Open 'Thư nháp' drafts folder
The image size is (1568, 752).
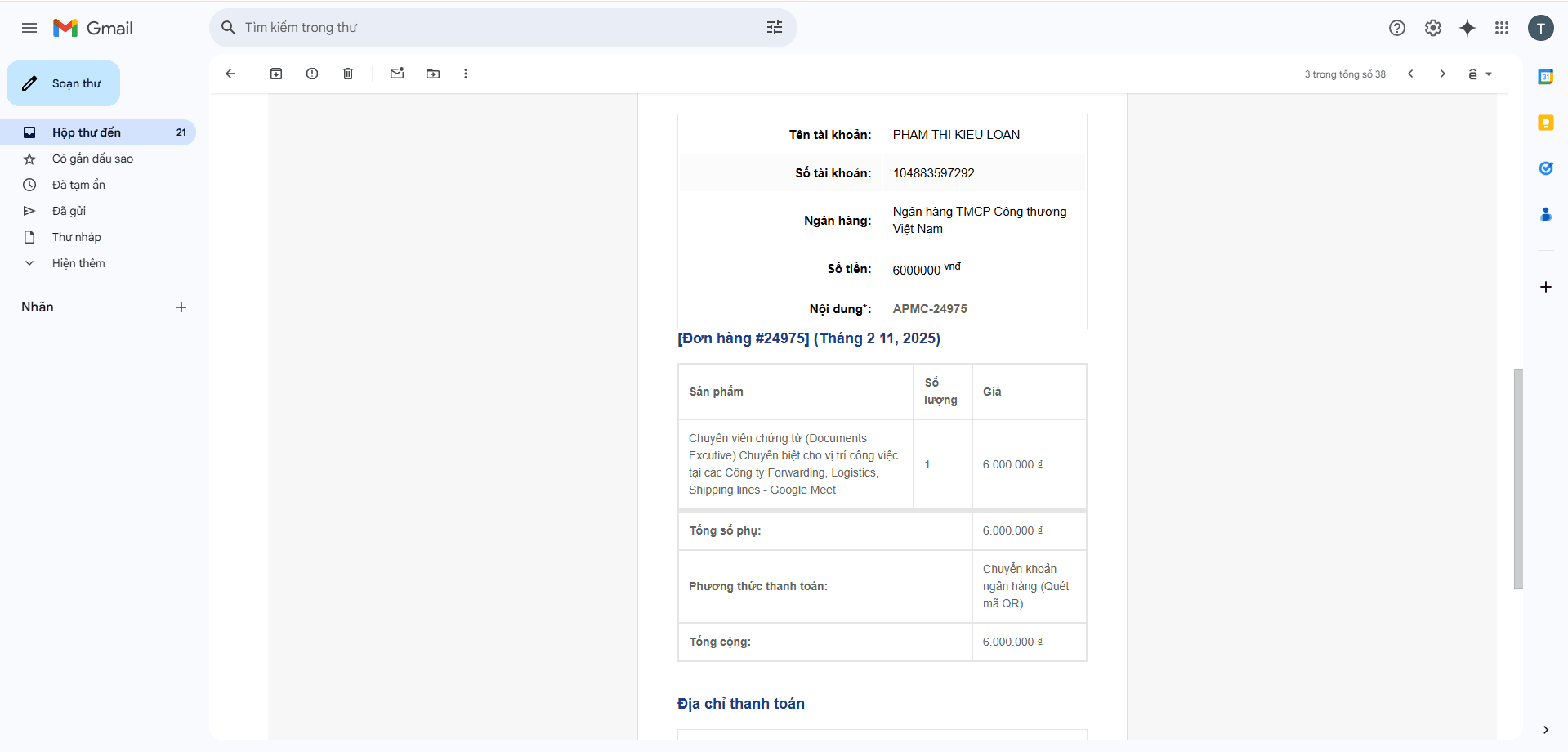[x=77, y=237]
